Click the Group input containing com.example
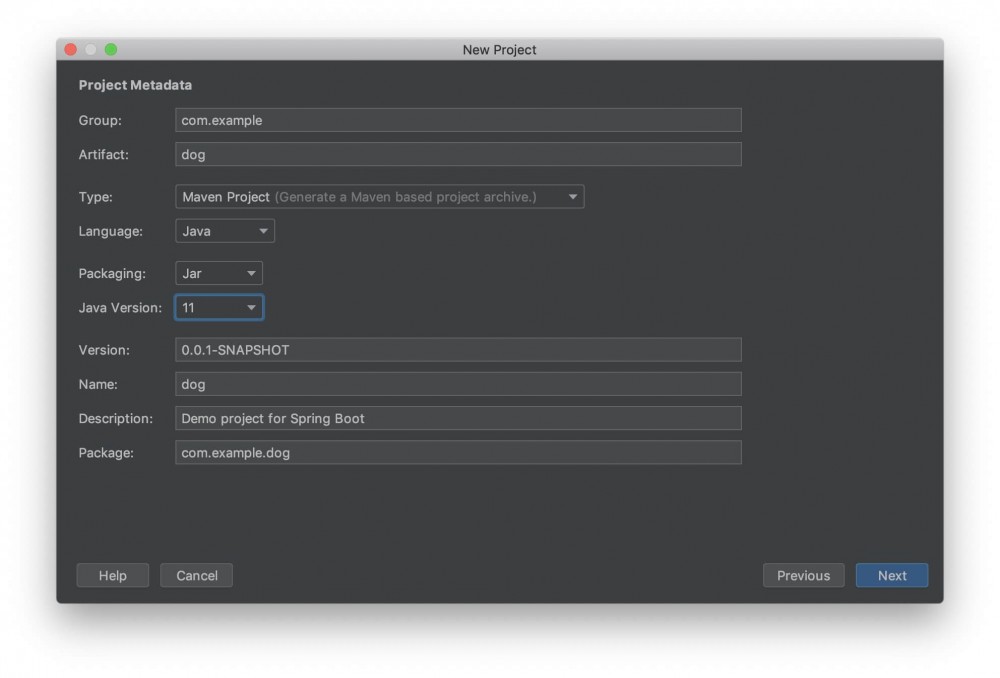The width and height of the screenshot is (1000, 678). tap(457, 119)
